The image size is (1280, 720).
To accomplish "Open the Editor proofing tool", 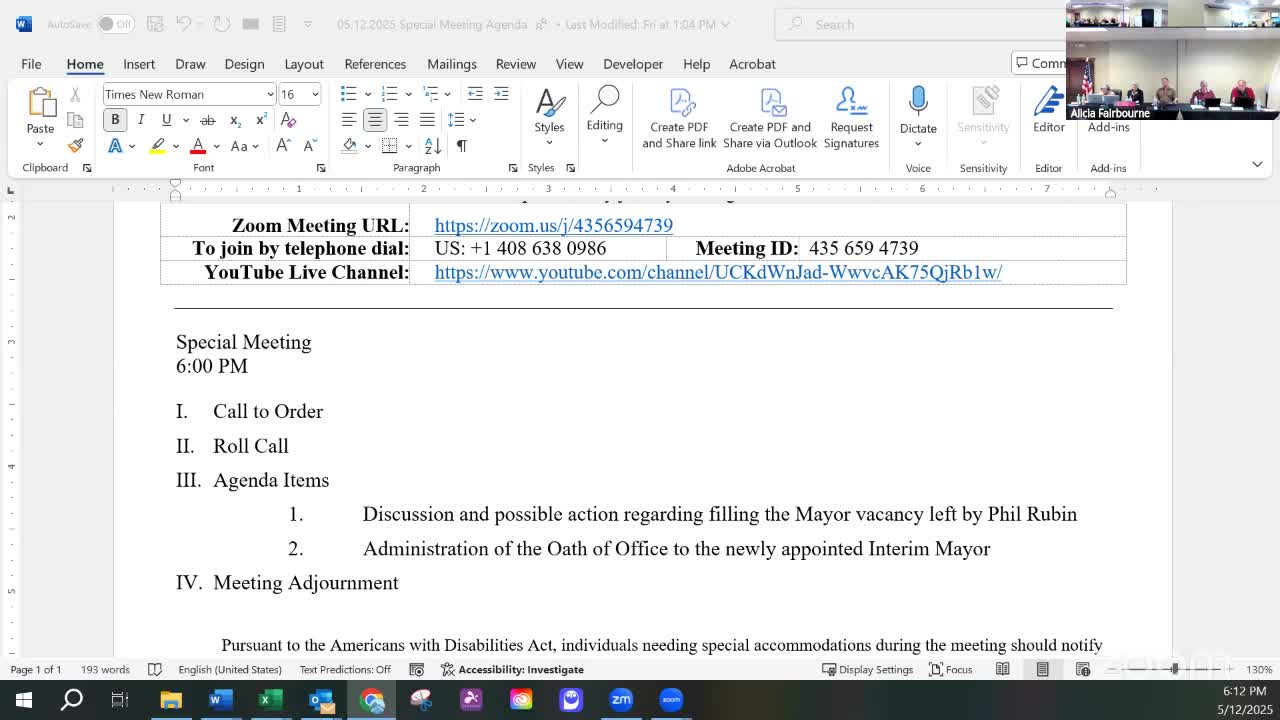I will [1048, 110].
